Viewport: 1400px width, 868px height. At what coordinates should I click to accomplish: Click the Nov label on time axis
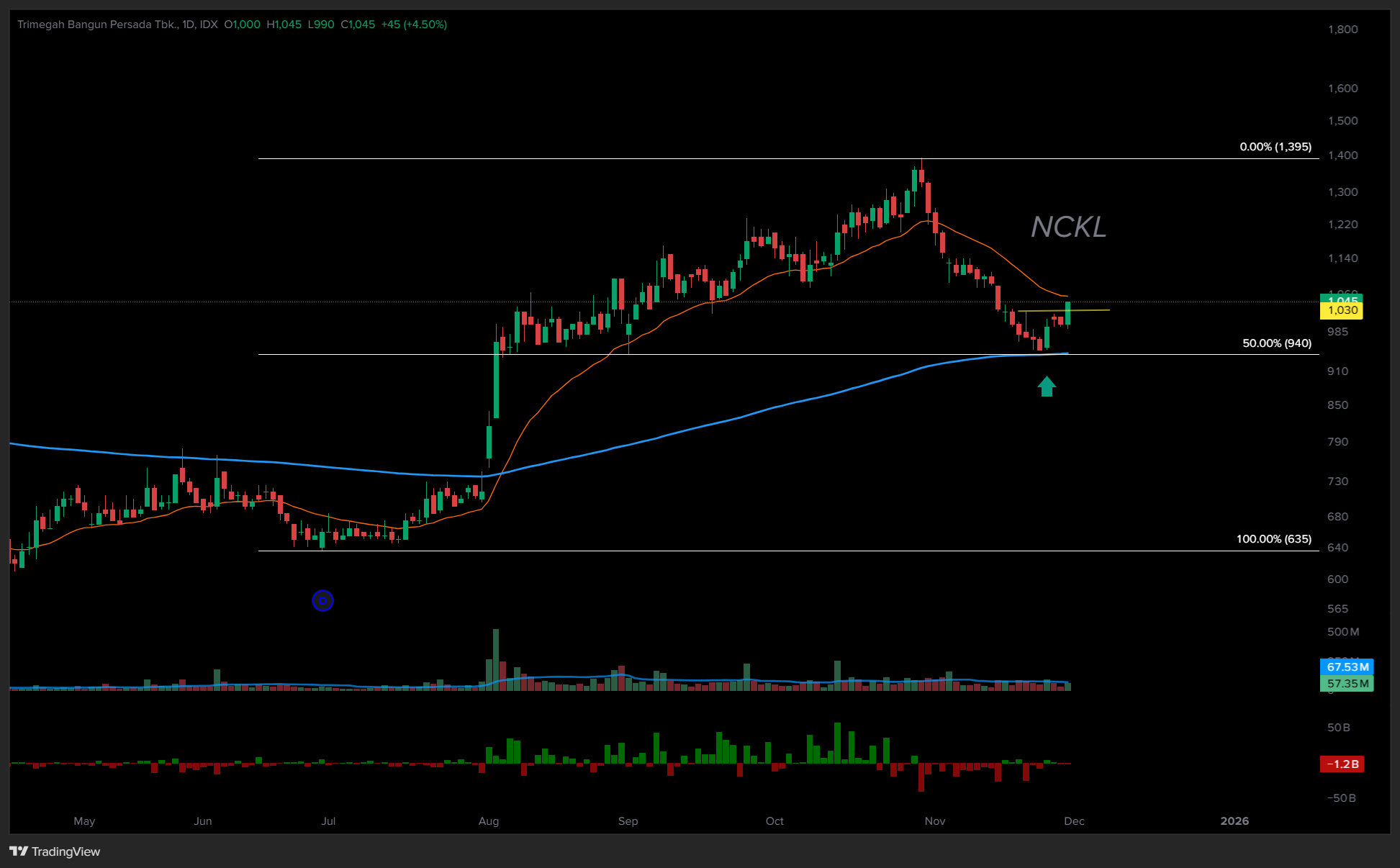coord(934,821)
